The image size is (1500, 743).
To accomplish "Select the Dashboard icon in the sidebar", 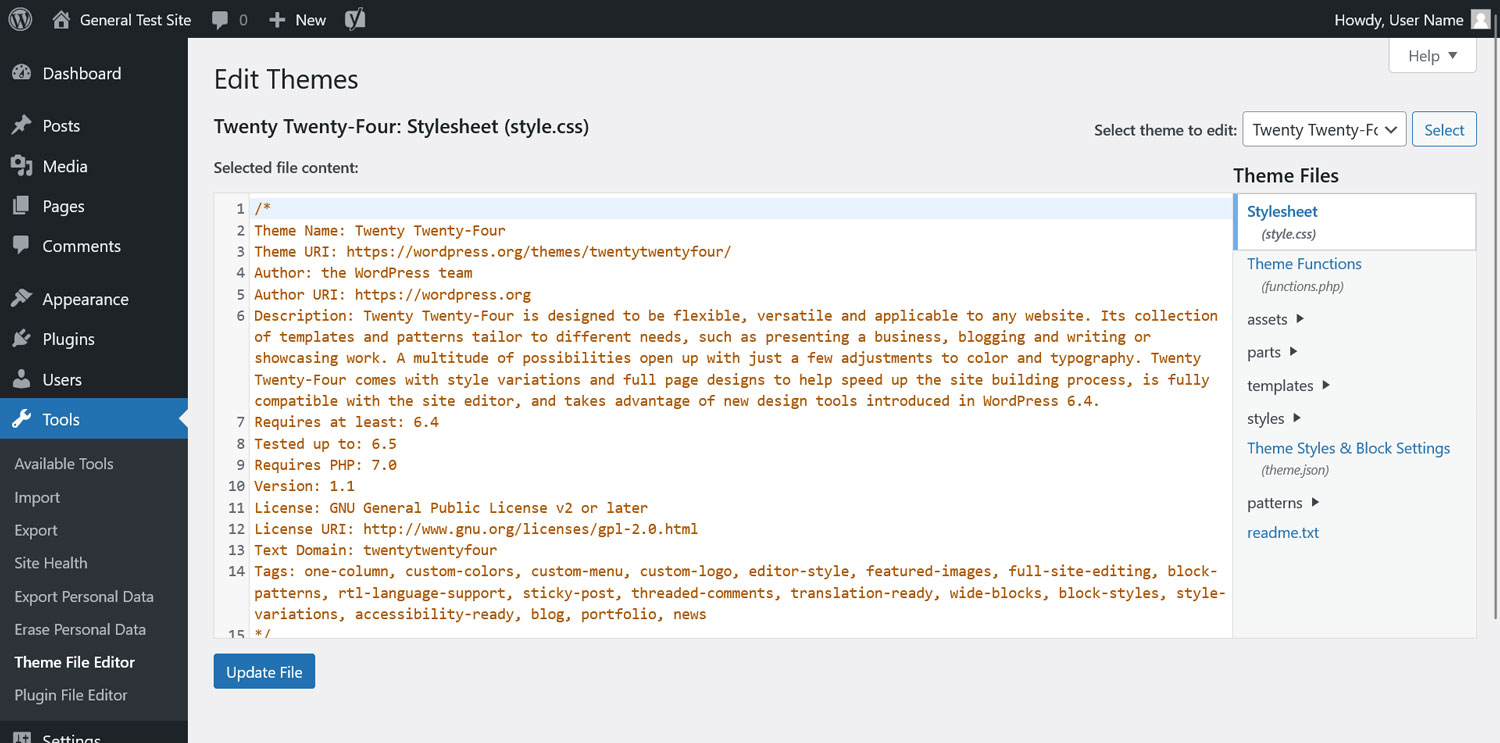I will coord(22,73).
